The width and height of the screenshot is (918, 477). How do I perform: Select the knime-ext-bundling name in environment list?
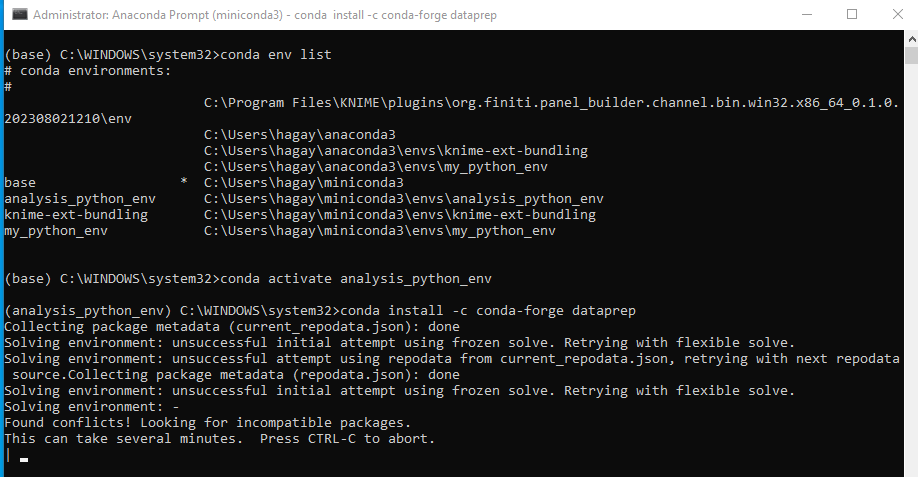tap(76, 215)
